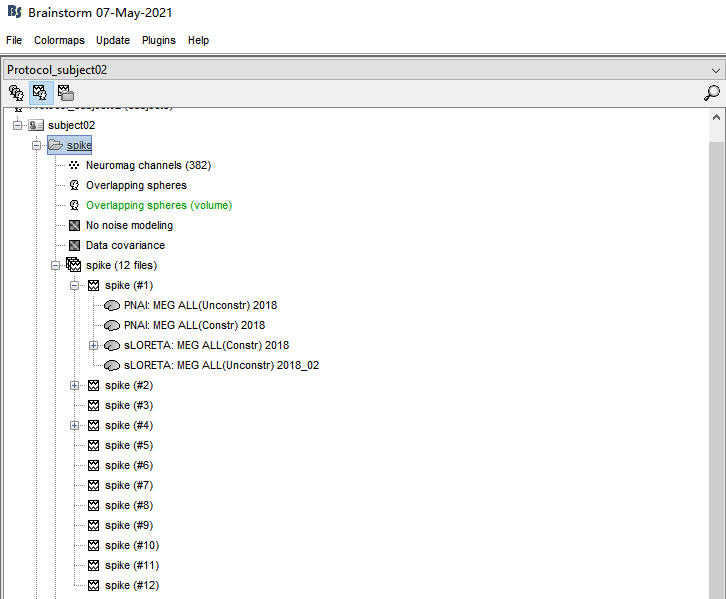Select the No noise modeling row
The image size is (726, 599).
tap(129, 225)
